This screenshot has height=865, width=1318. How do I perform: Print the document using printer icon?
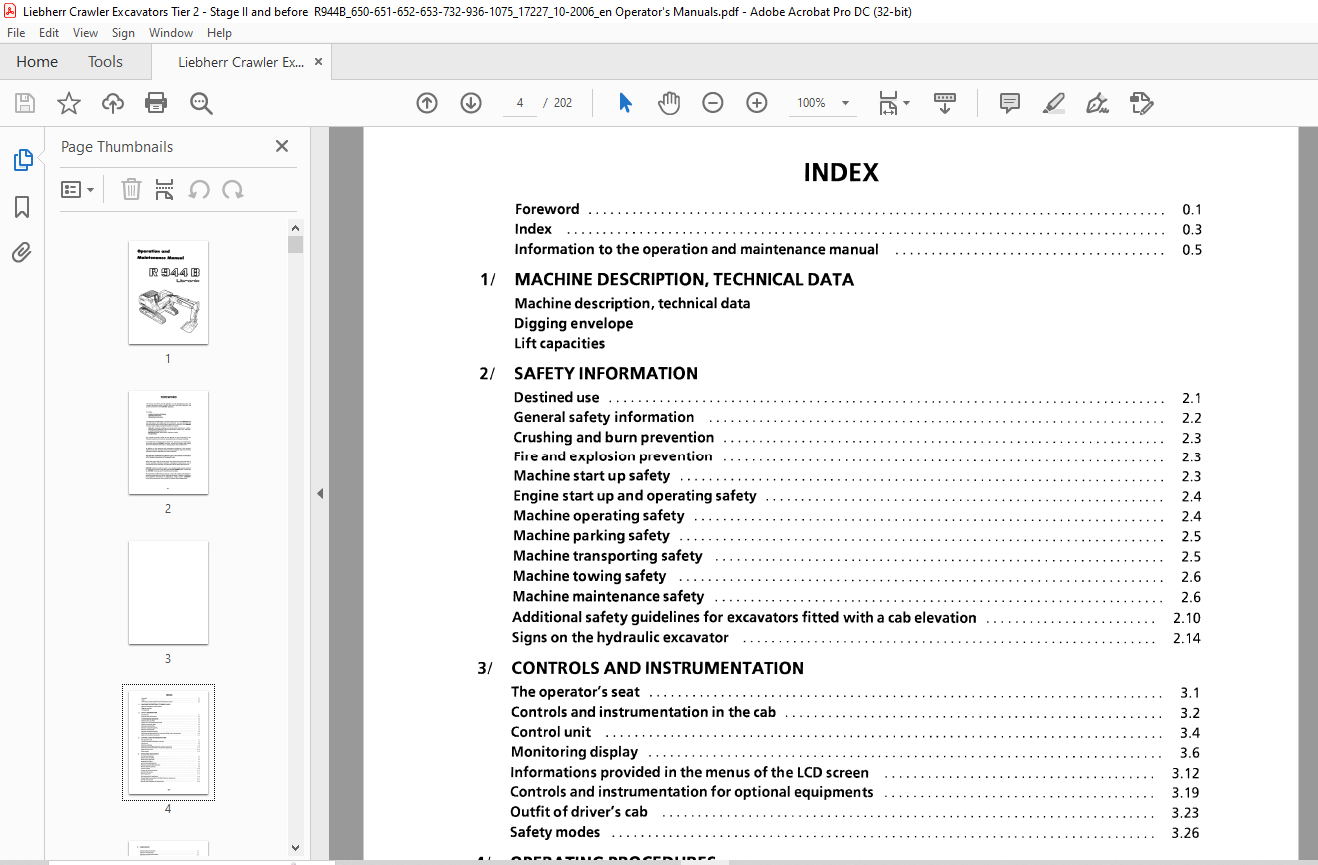(x=156, y=103)
